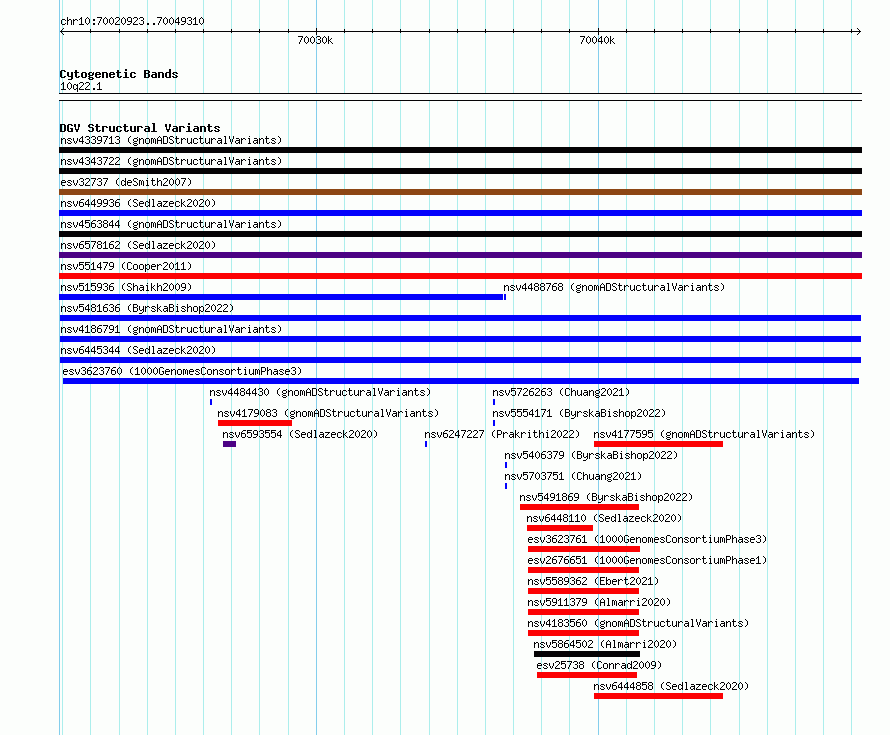890x735 pixels.
Task: Open nsv5406379 ByrskaBishop2022 label
Action: [591, 455]
